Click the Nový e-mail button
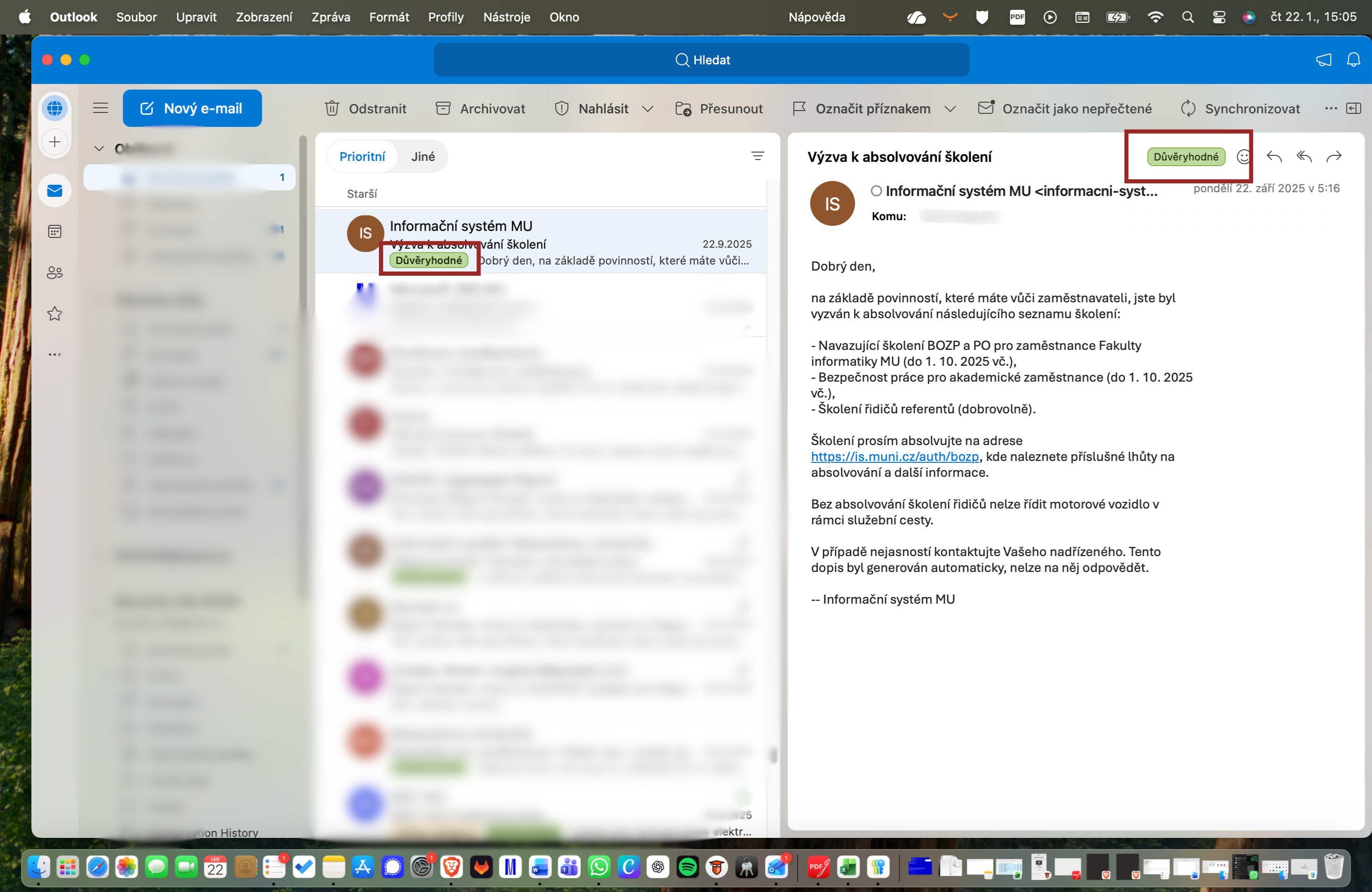This screenshot has width=1372, height=892. tap(192, 108)
